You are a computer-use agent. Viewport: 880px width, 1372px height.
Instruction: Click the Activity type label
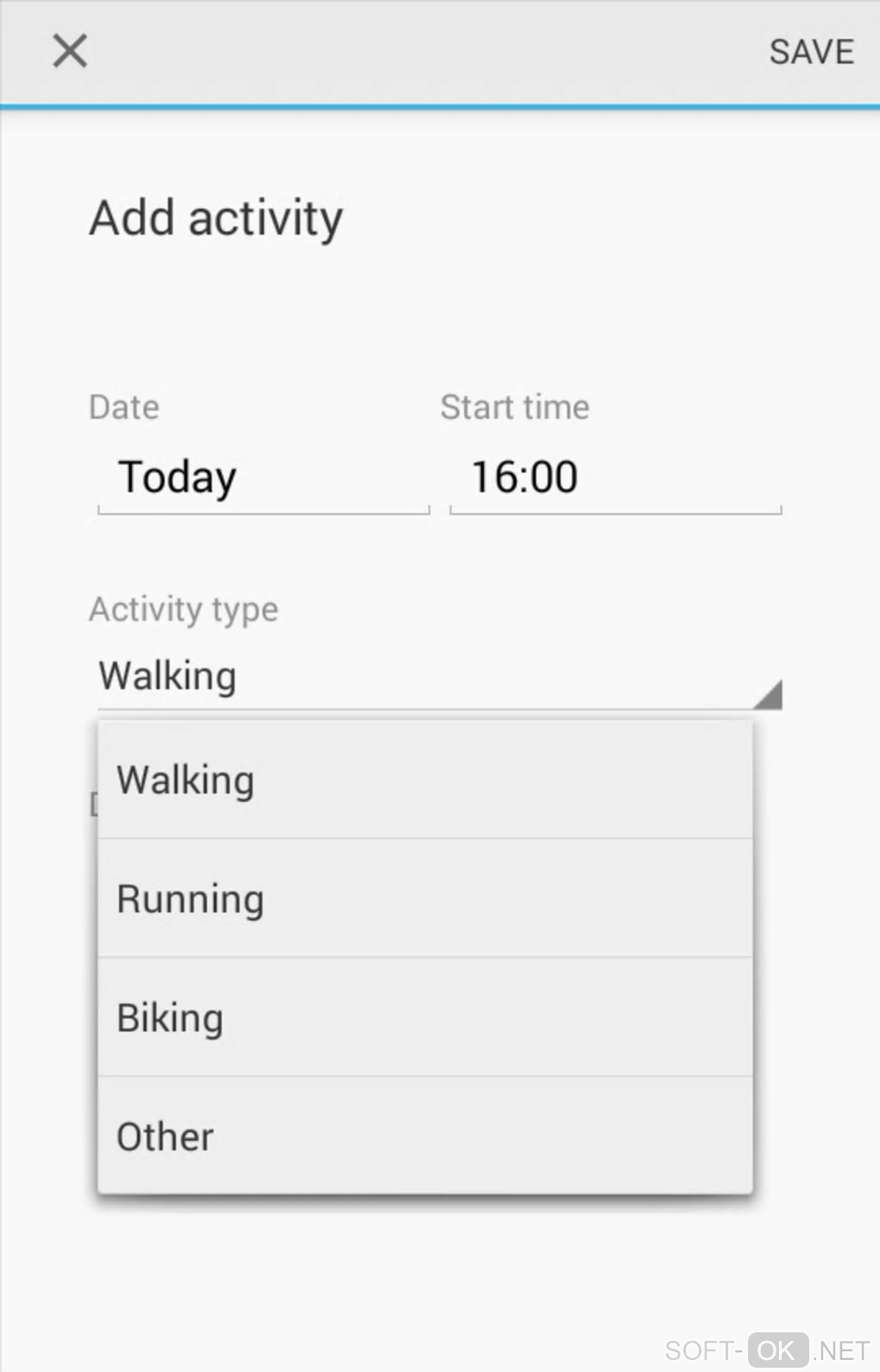184,609
